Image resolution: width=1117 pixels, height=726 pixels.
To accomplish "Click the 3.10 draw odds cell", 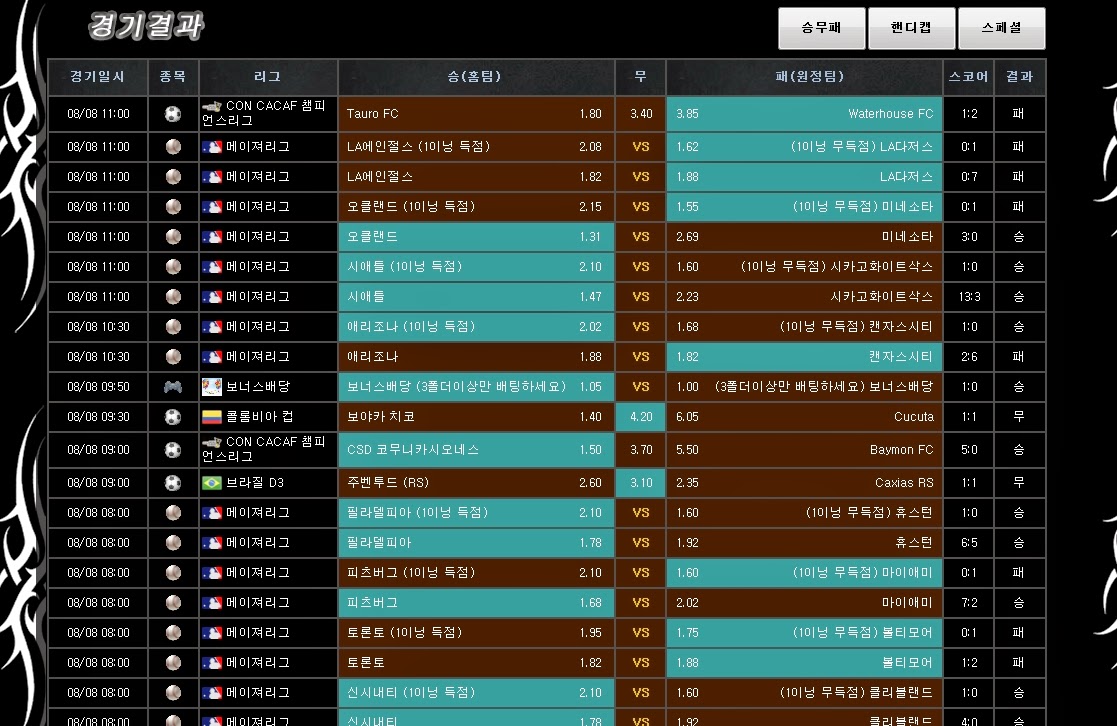I will 640,483.
